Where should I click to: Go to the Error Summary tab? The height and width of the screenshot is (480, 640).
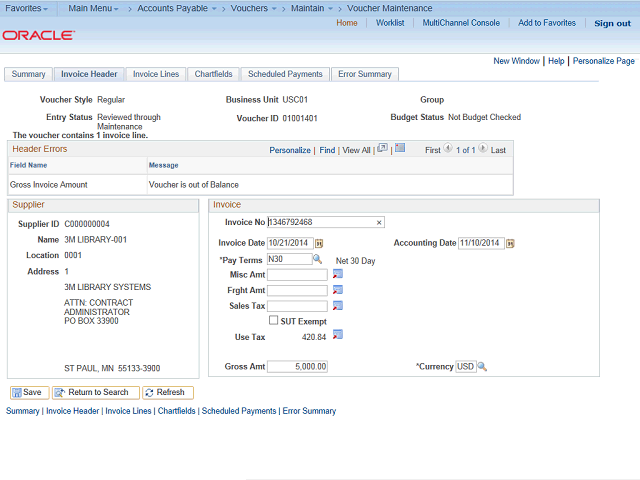tap(365, 74)
